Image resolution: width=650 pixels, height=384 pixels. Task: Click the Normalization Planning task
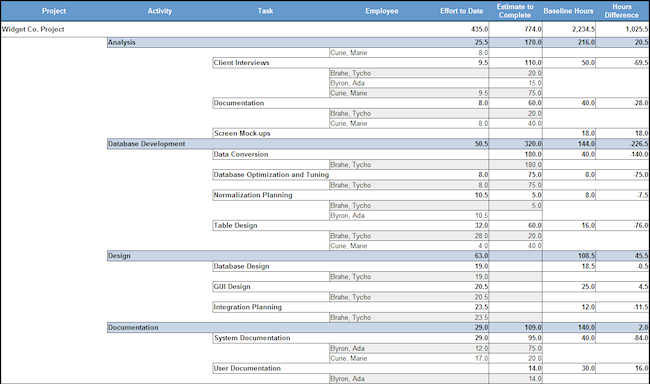[253, 195]
